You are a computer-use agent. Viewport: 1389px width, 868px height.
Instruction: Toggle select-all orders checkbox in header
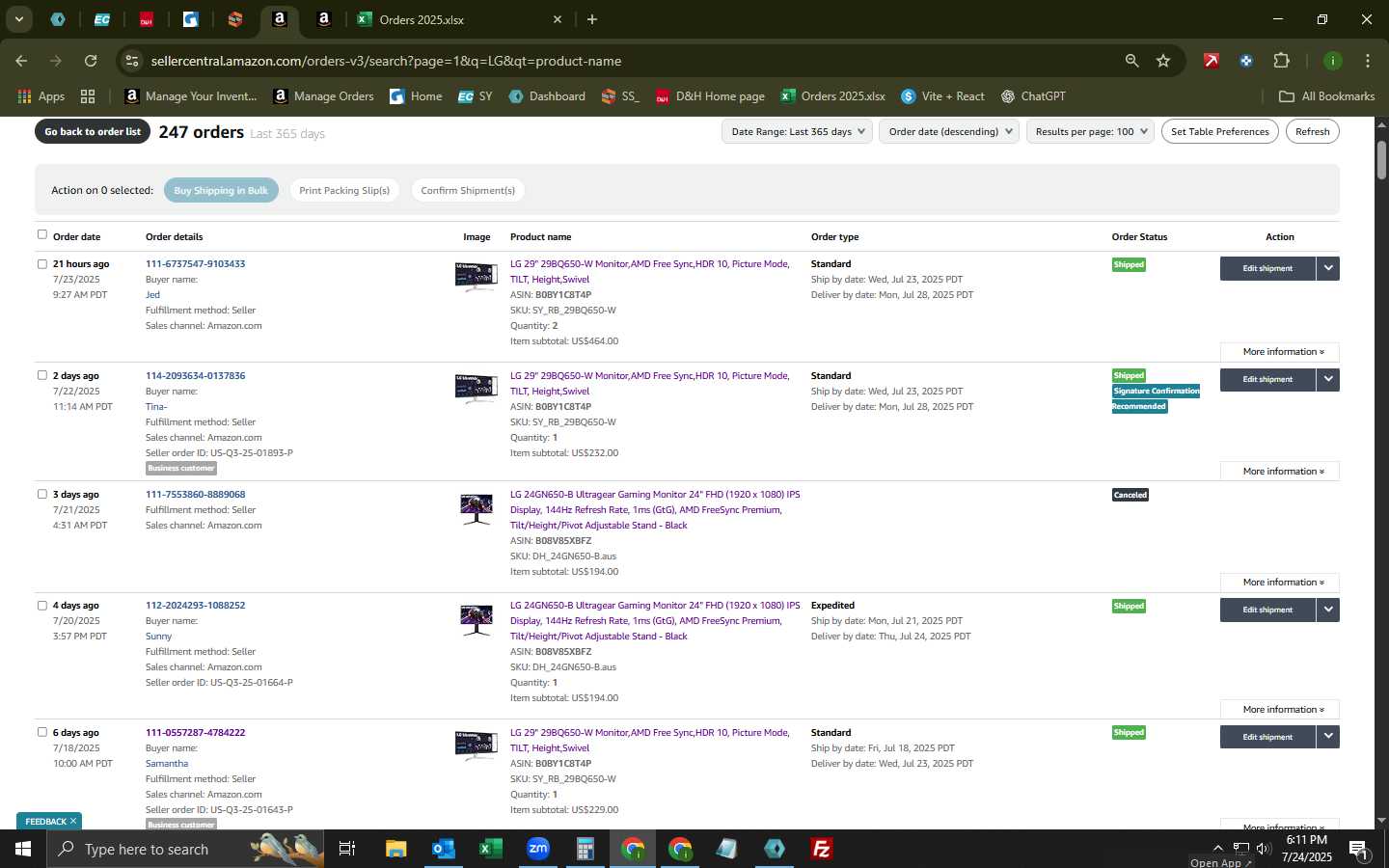tap(41, 234)
